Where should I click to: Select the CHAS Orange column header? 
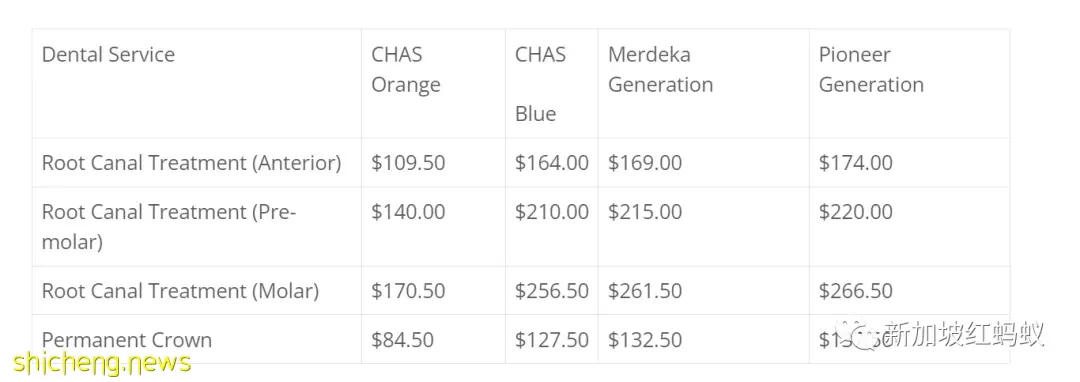406,70
